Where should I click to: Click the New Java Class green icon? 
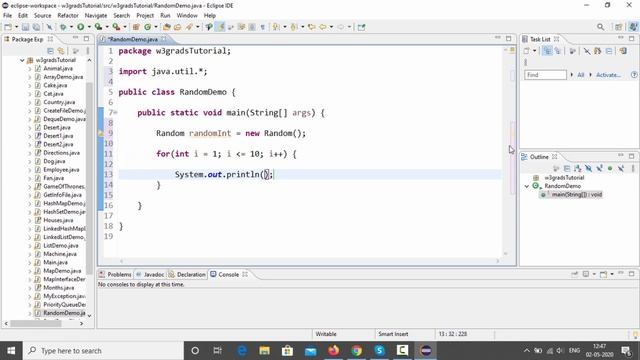147,27
